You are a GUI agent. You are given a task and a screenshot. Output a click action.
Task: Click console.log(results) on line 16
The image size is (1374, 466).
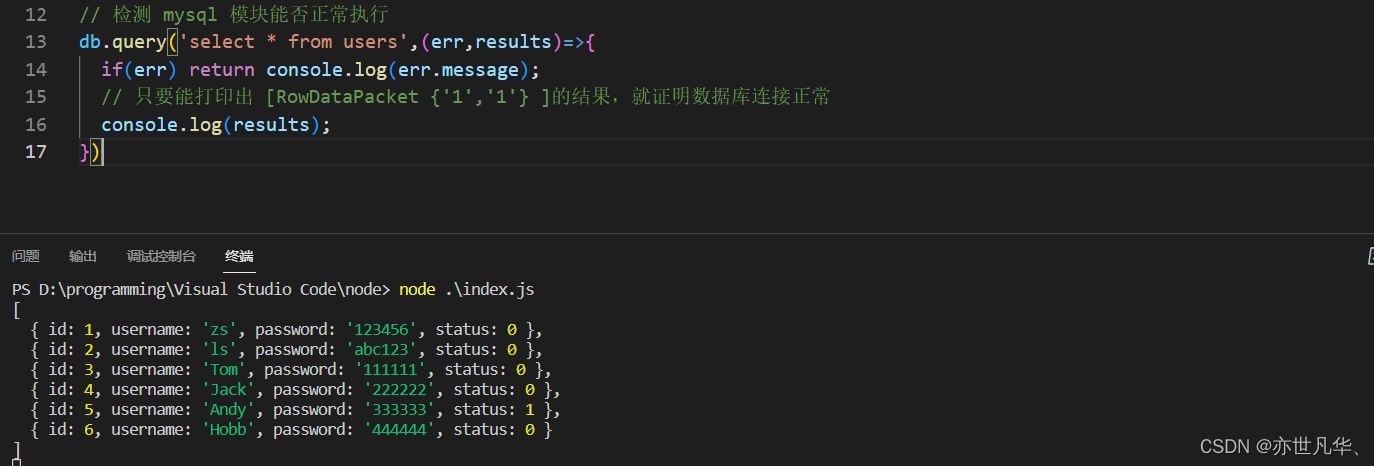[215, 125]
